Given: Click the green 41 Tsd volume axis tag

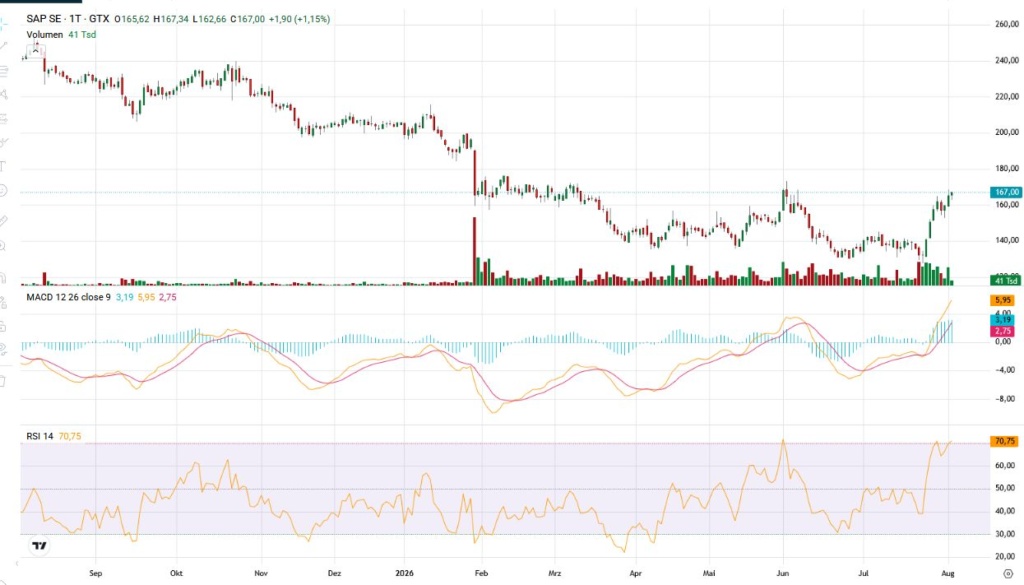Looking at the screenshot, I should click(1006, 280).
